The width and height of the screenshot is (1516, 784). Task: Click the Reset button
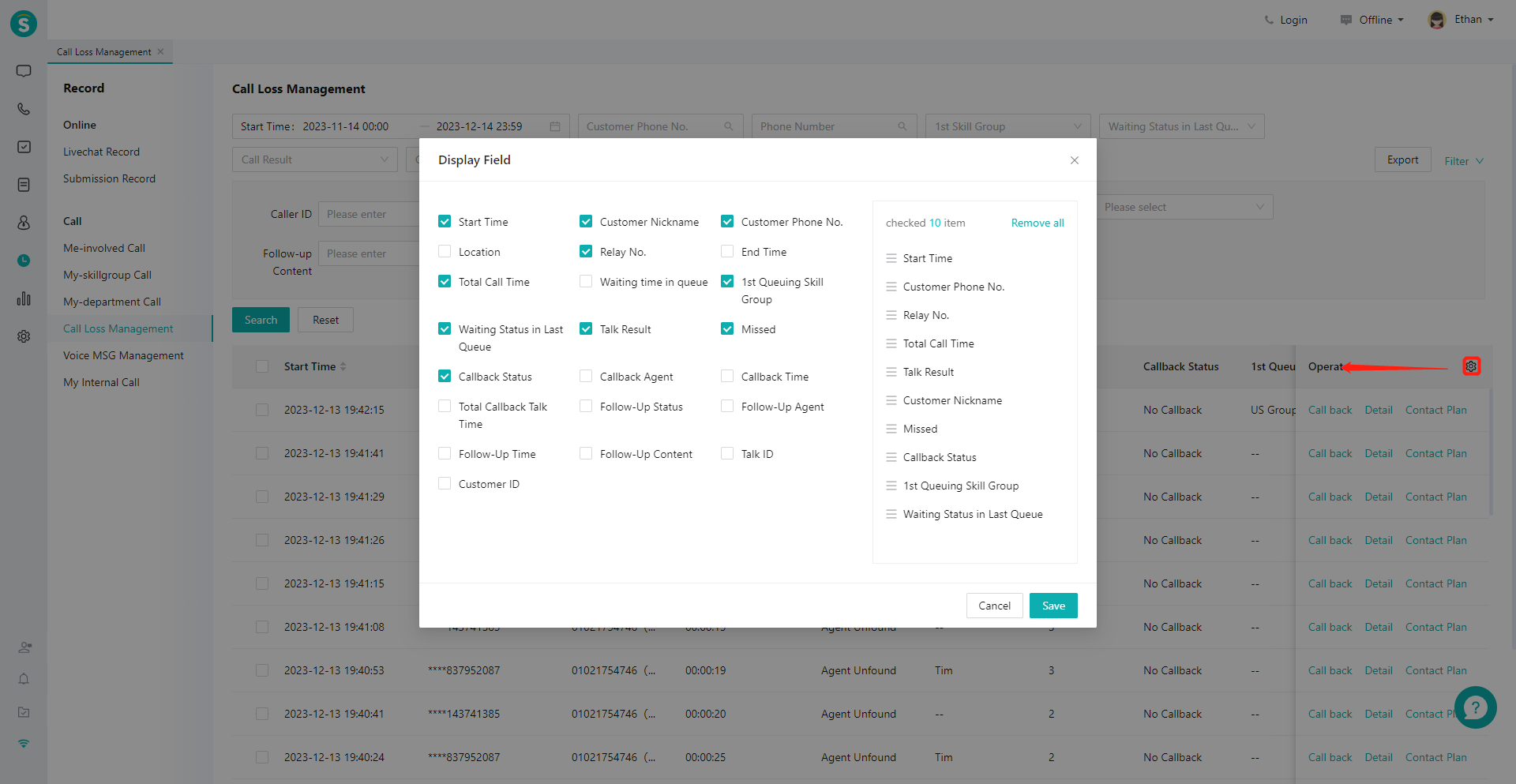[325, 320]
